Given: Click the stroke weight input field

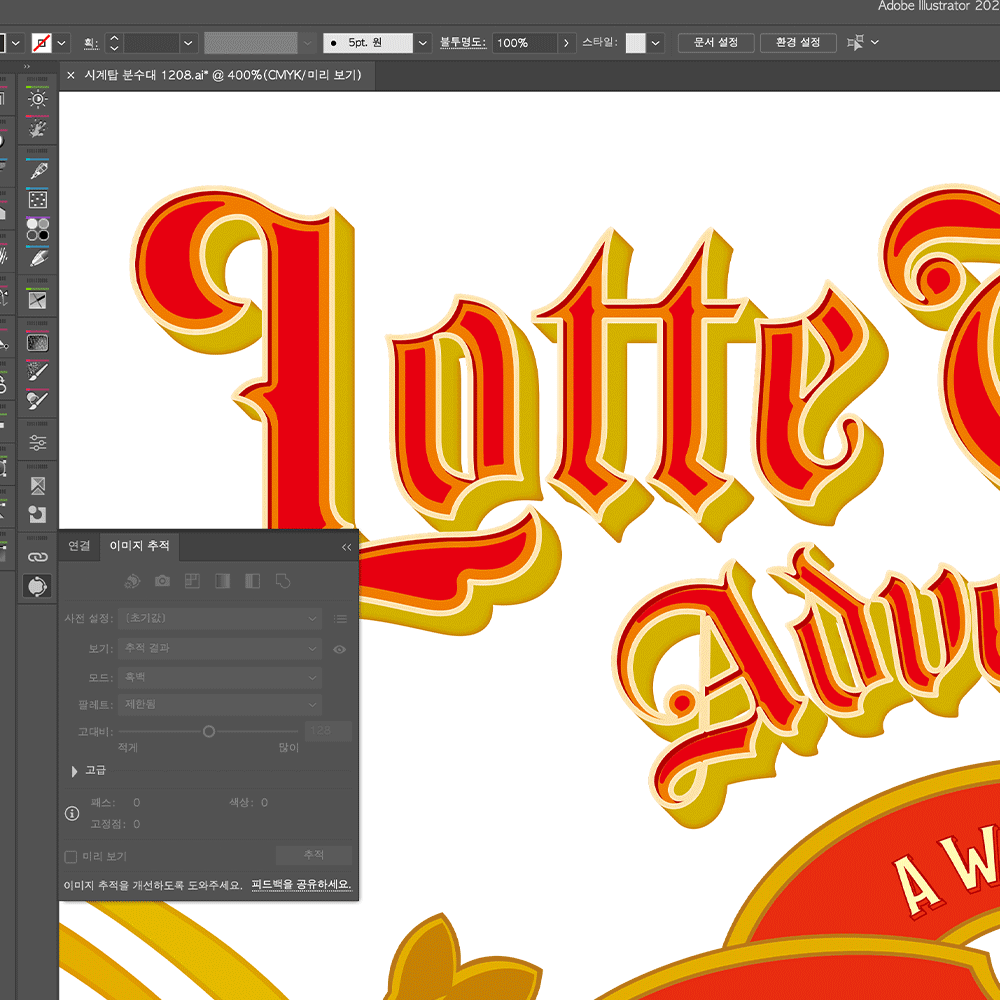Looking at the screenshot, I should coord(151,43).
